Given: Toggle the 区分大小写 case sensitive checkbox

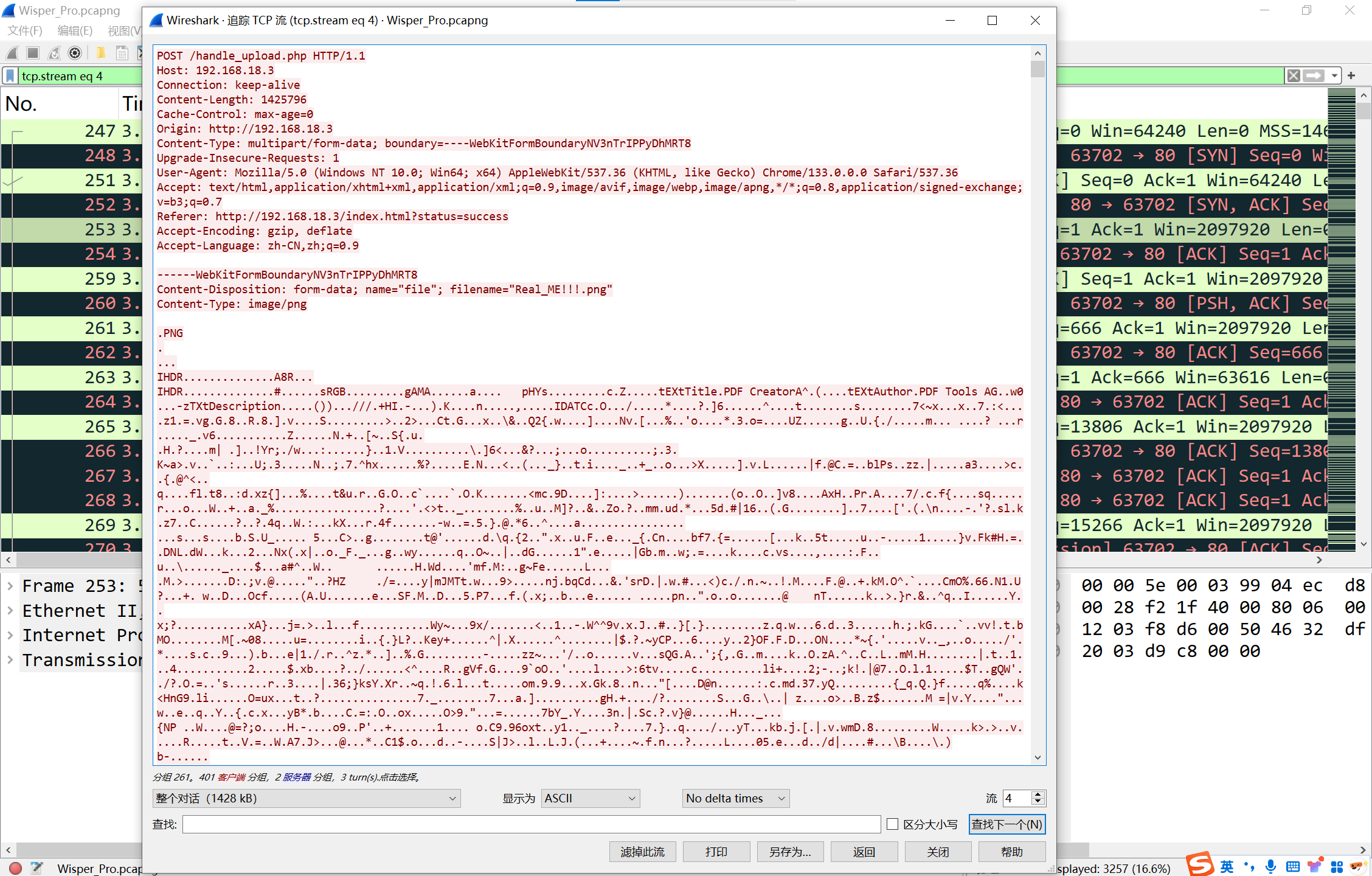Looking at the screenshot, I should 892,824.
